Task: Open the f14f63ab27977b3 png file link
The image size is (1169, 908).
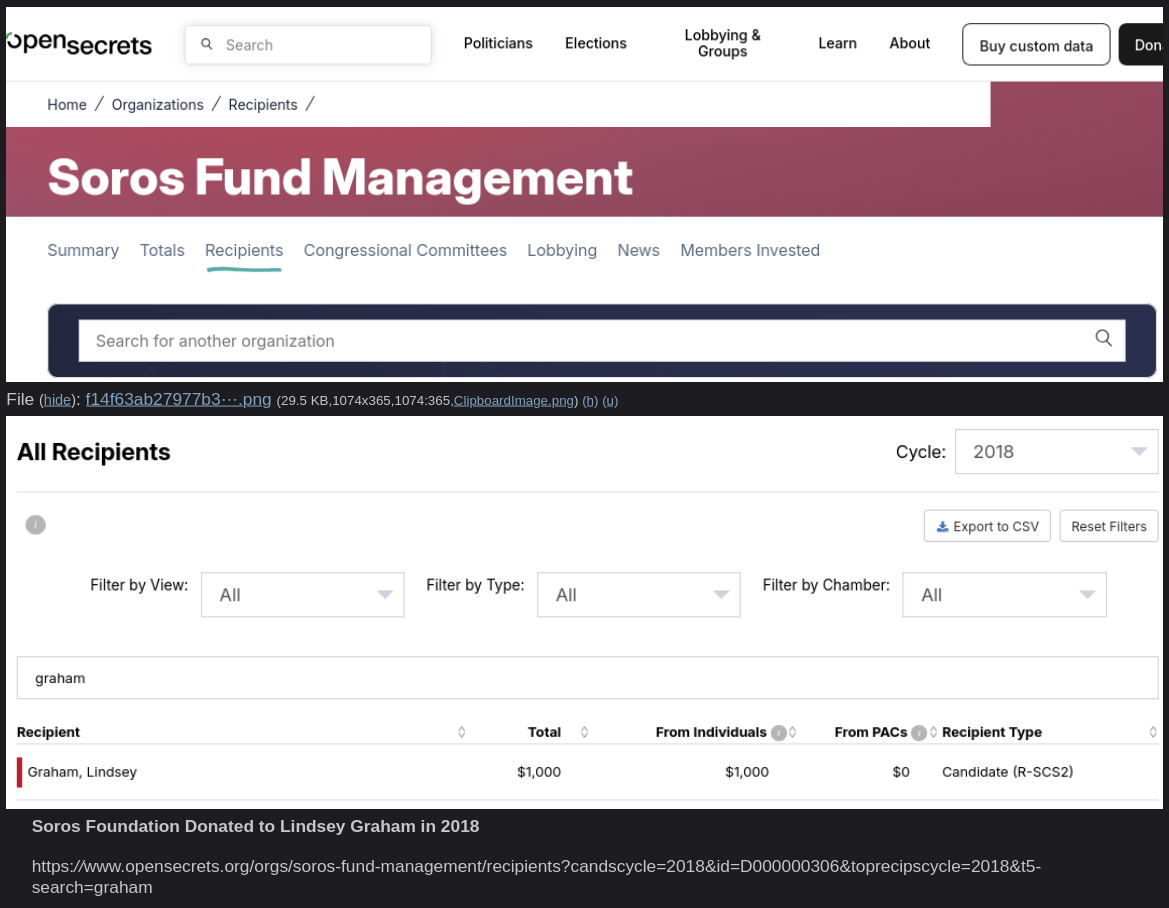Action: (x=178, y=400)
